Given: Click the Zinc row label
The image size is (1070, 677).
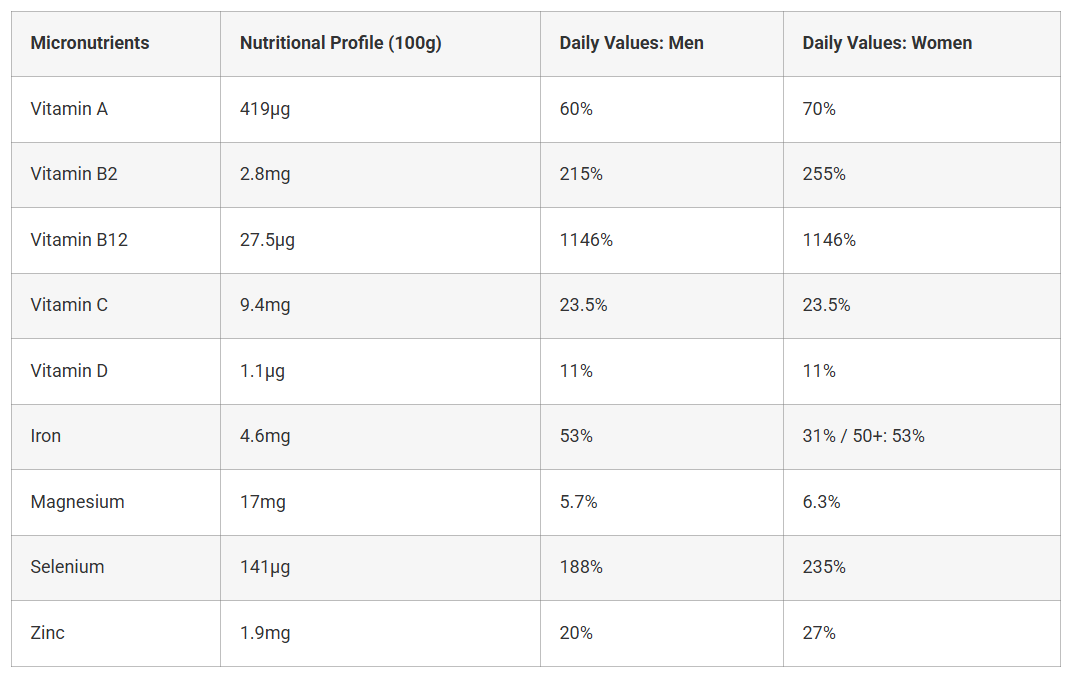Looking at the screenshot, I should tap(47, 633).
